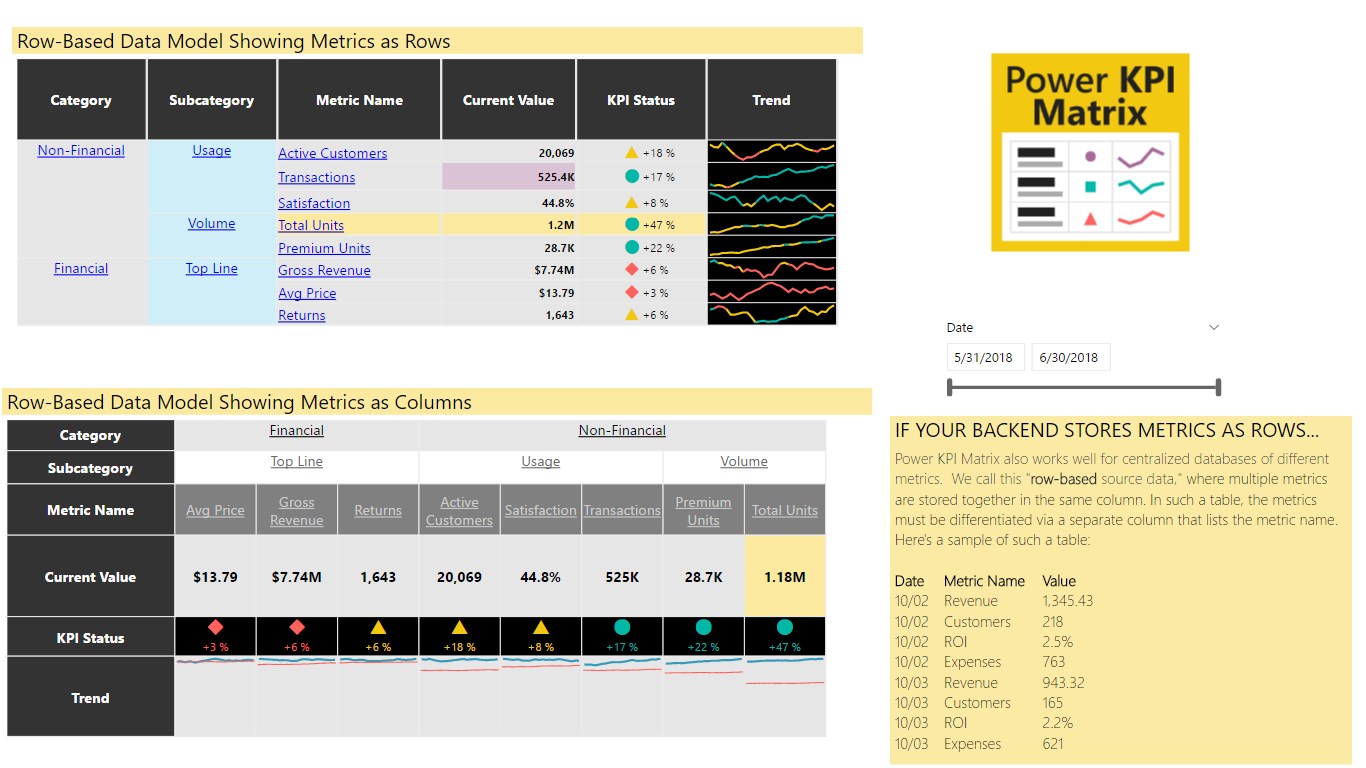Click the red diamond KPI icon for Avg Price row
This screenshot has width=1366, height=768.
tap(631, 292)
